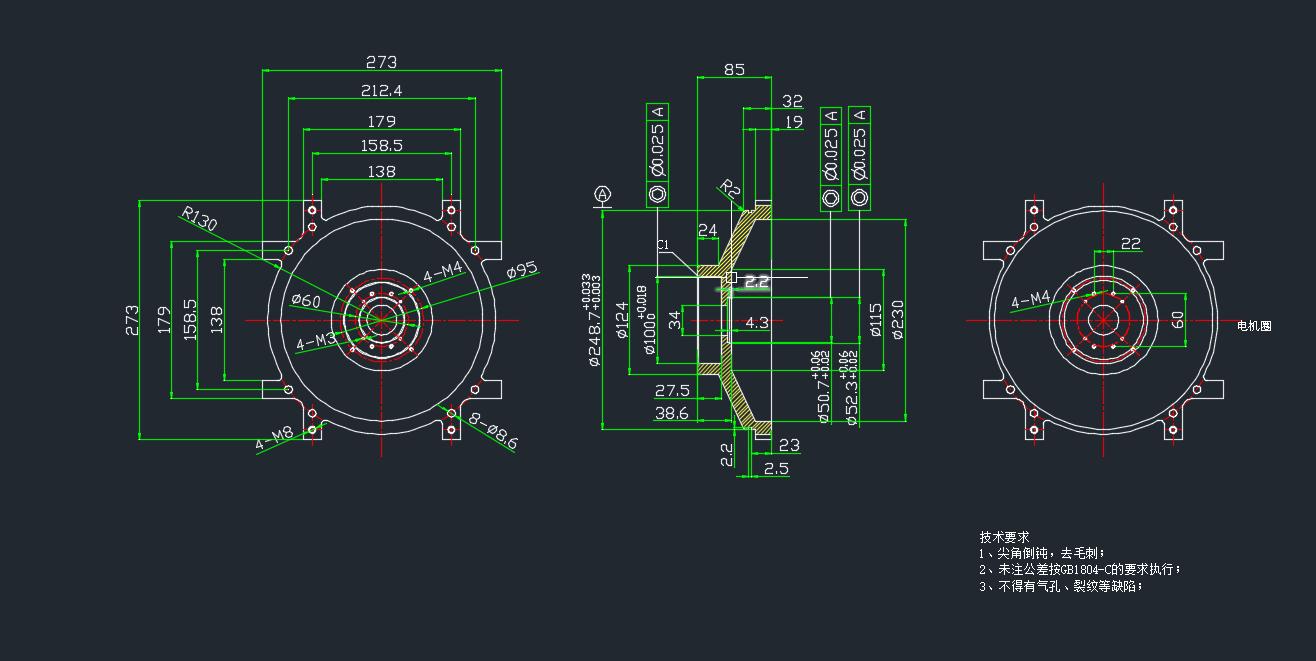
Task: Select the 85 width dimension
Action: tap(734, 70)
